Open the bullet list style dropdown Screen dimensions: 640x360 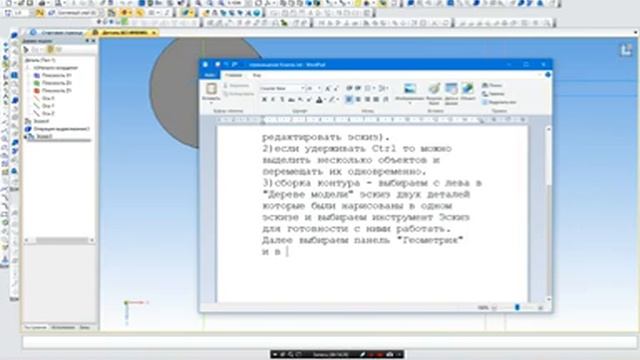(374, 88)
